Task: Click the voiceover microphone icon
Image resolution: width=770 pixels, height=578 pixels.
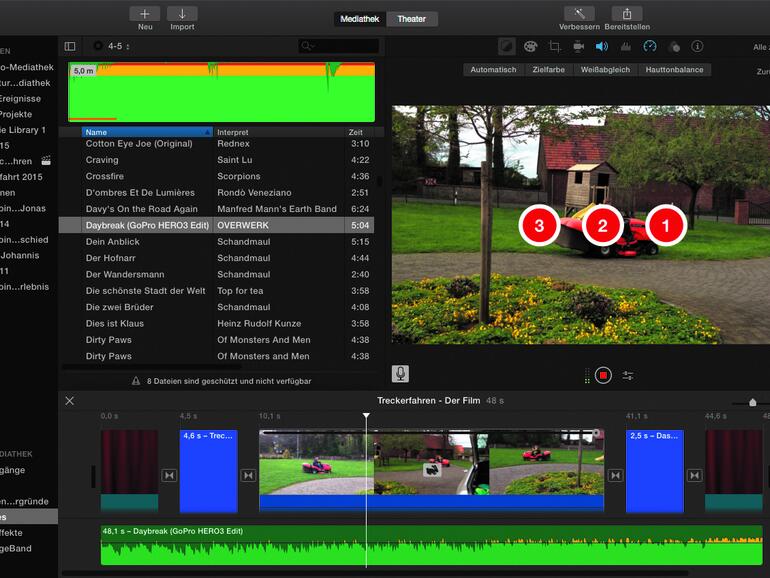Action: 400,374
